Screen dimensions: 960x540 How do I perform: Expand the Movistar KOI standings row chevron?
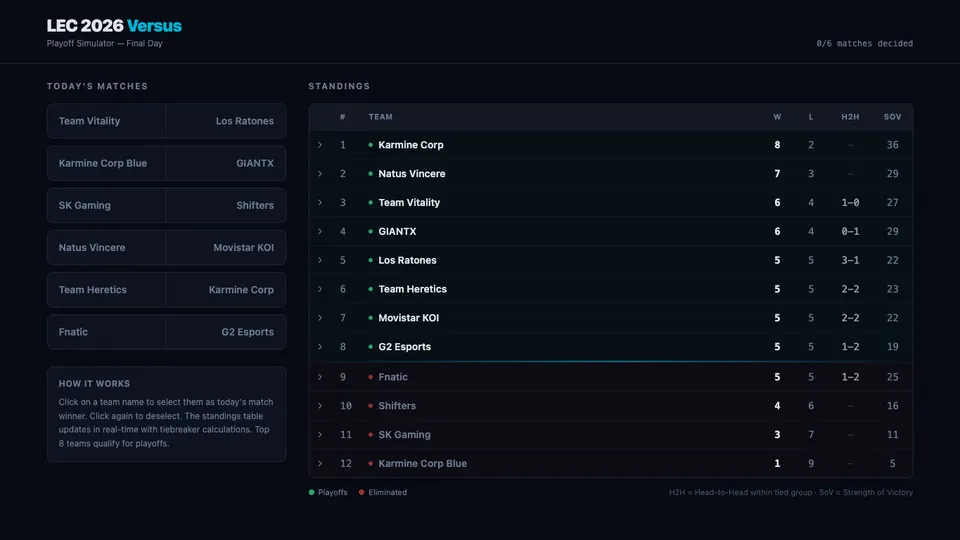[320, 318]
